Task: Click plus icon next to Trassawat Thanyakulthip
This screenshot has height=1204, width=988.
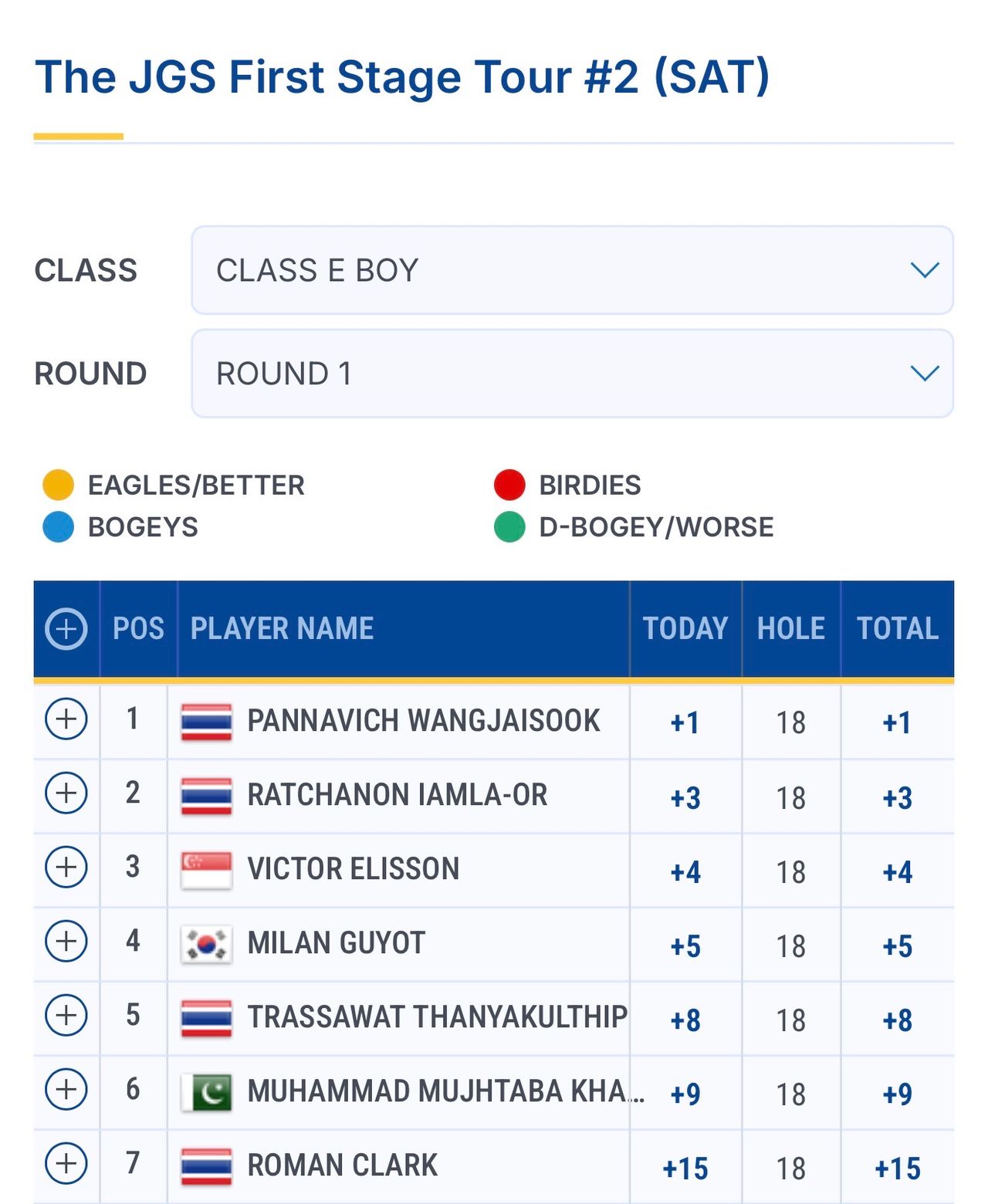Action: [66, 1016]
